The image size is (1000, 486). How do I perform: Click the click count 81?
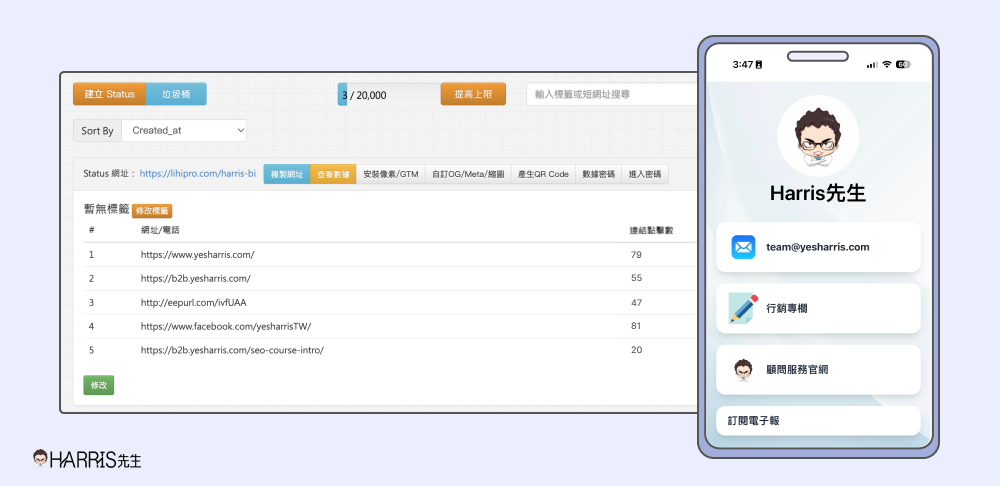click(636, 326)
